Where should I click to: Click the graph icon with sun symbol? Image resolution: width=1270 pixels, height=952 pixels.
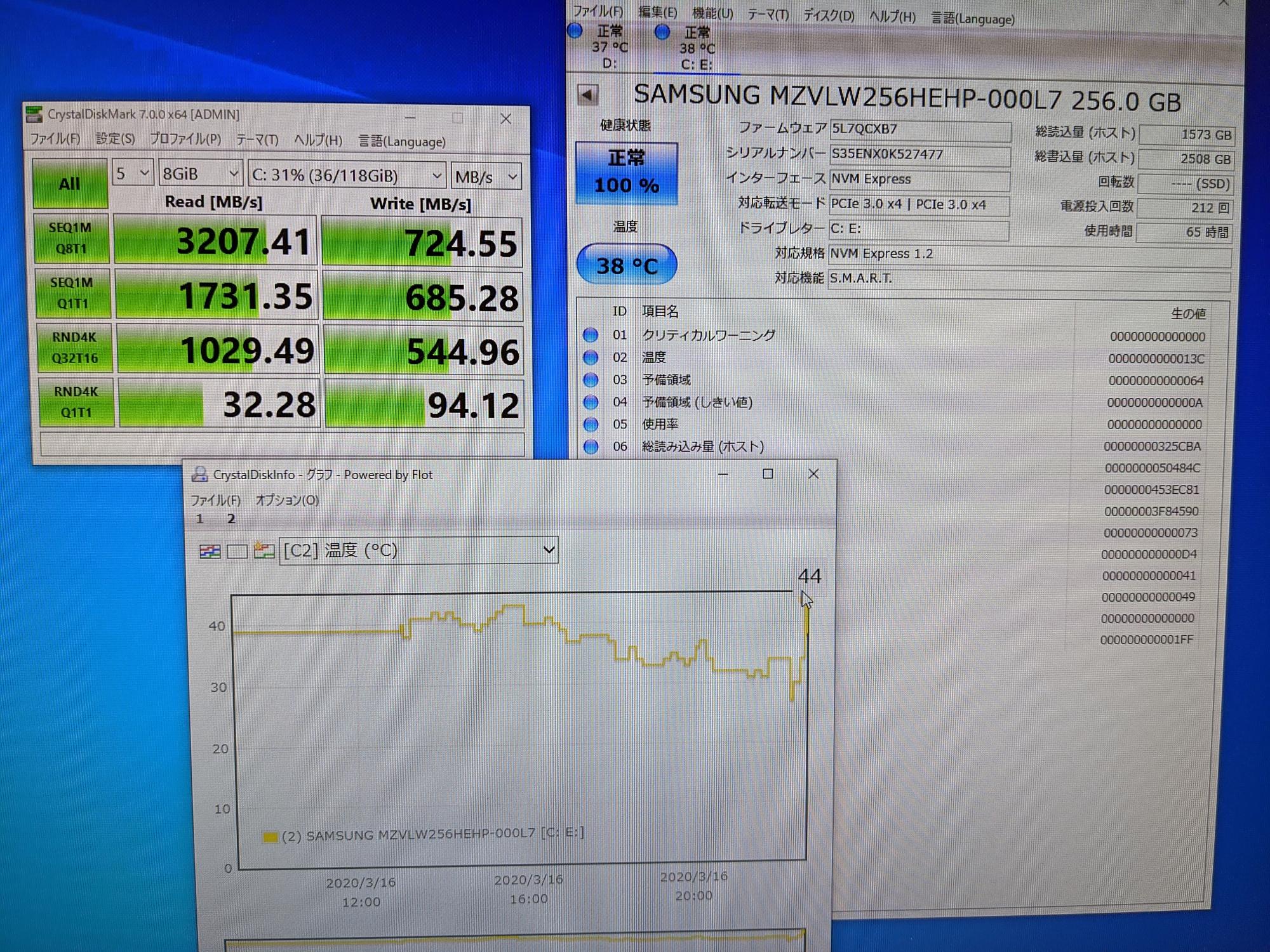[264, 550]
